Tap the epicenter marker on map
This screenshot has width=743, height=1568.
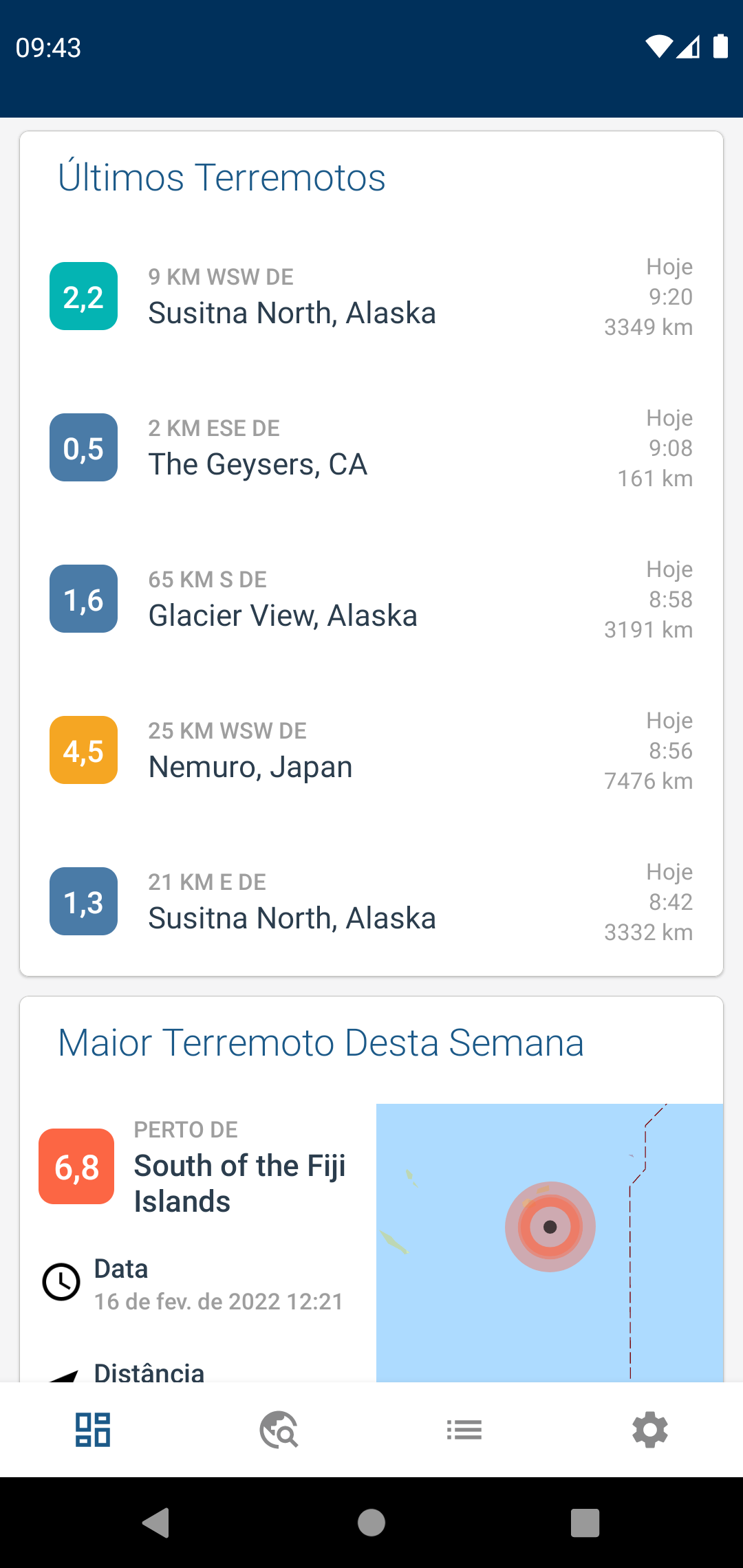550,1227
